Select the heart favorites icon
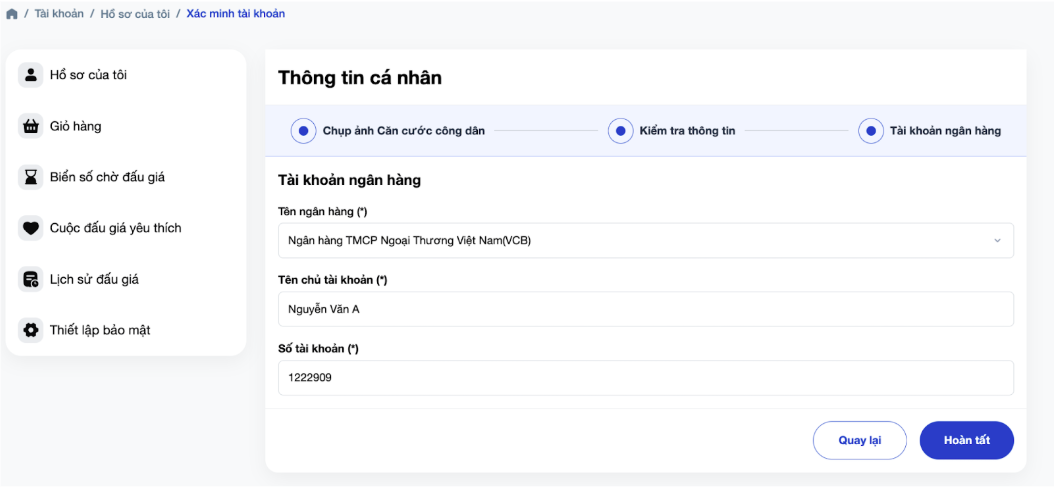 pos(30,228)
